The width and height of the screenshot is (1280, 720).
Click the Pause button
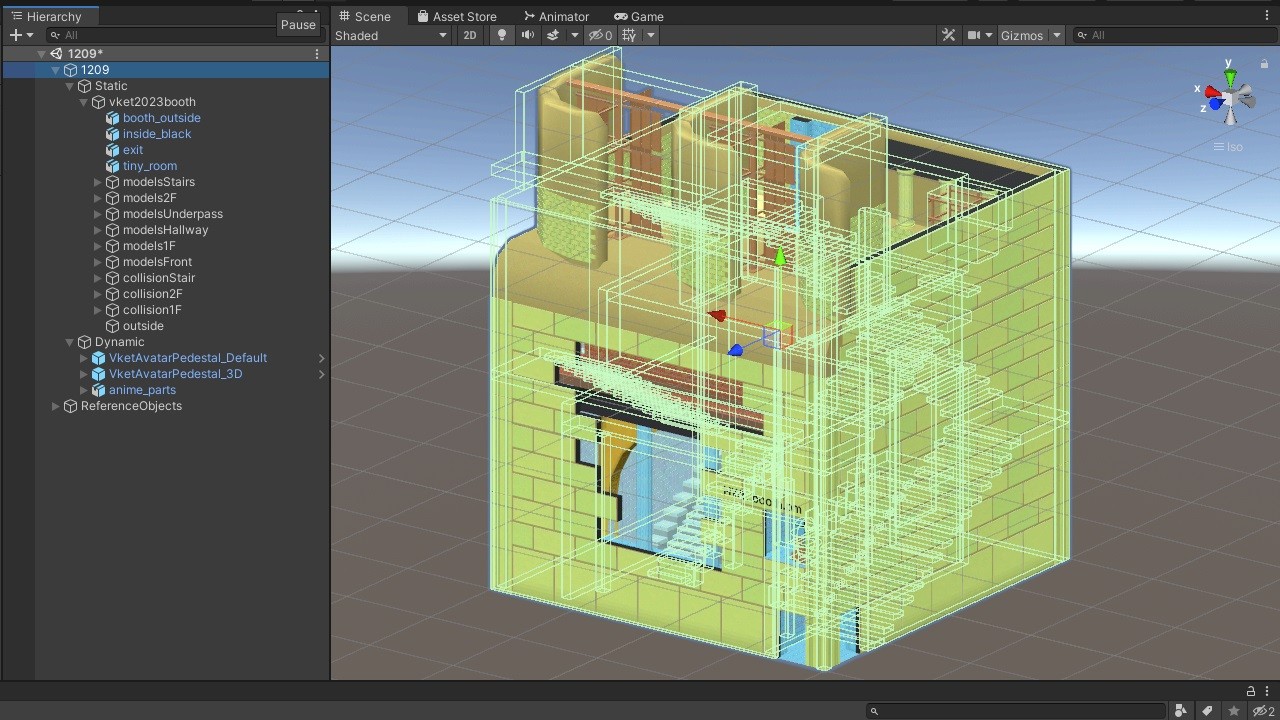pyautogui.click(x=298, y=25)
